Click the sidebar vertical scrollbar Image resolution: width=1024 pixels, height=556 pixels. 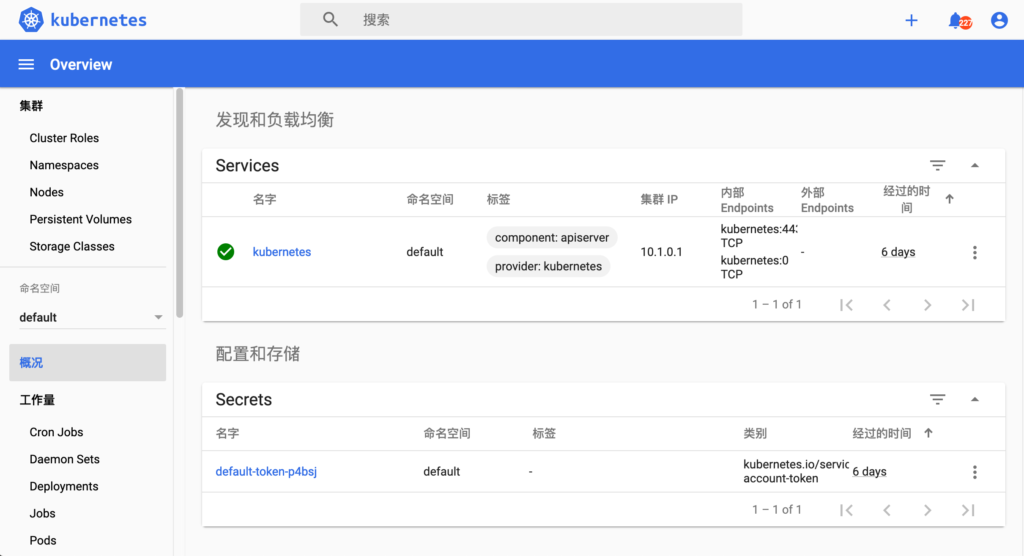(180, 203)
